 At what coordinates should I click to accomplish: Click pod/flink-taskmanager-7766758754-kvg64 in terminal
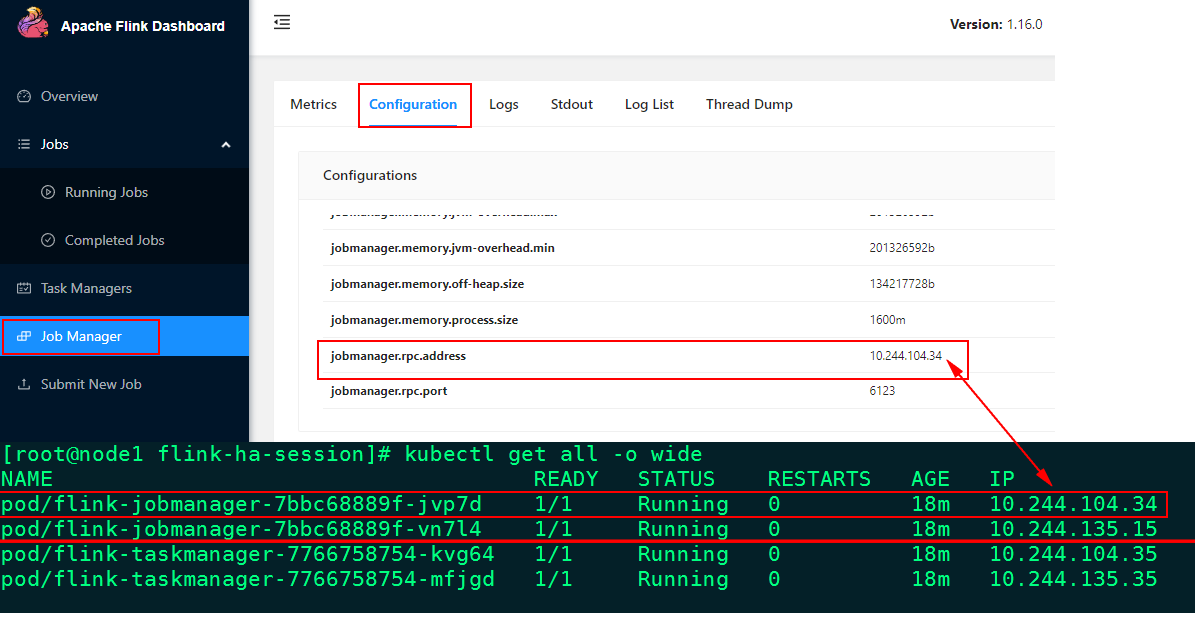click(x=247, y=554)
